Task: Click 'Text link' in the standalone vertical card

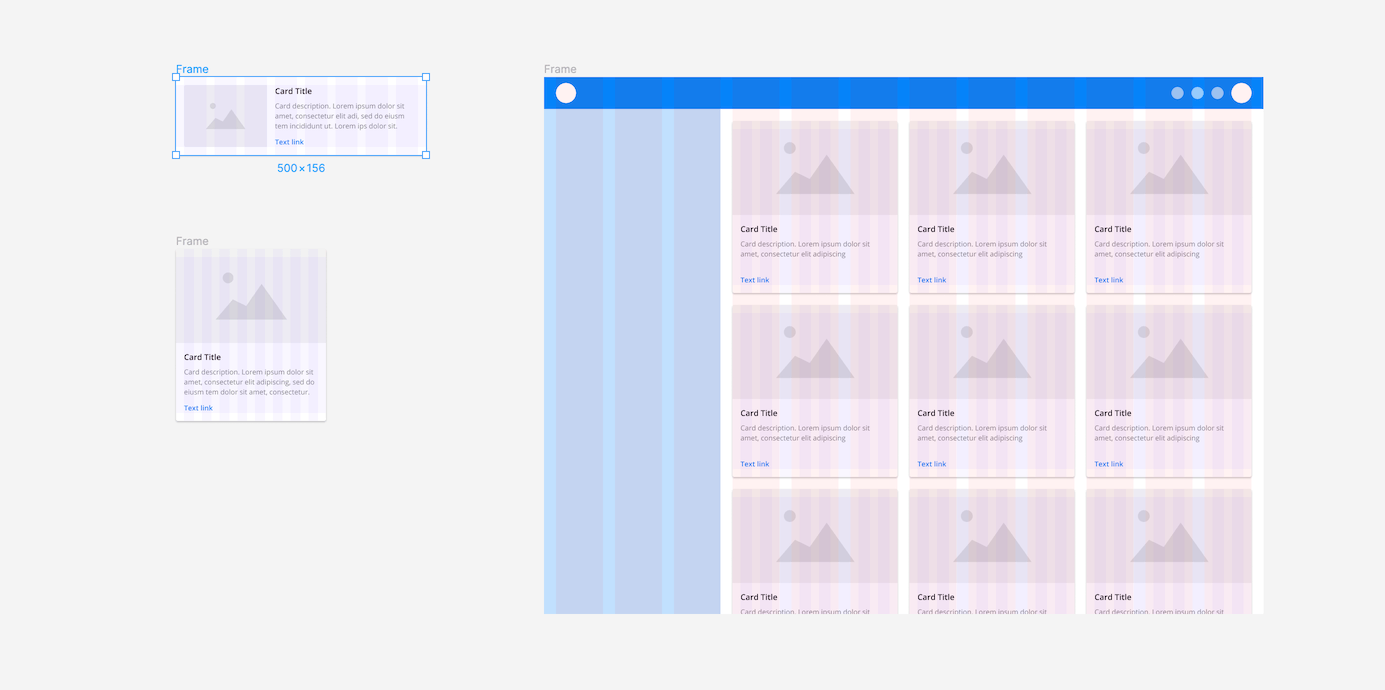Action: [x=198, y=408]
